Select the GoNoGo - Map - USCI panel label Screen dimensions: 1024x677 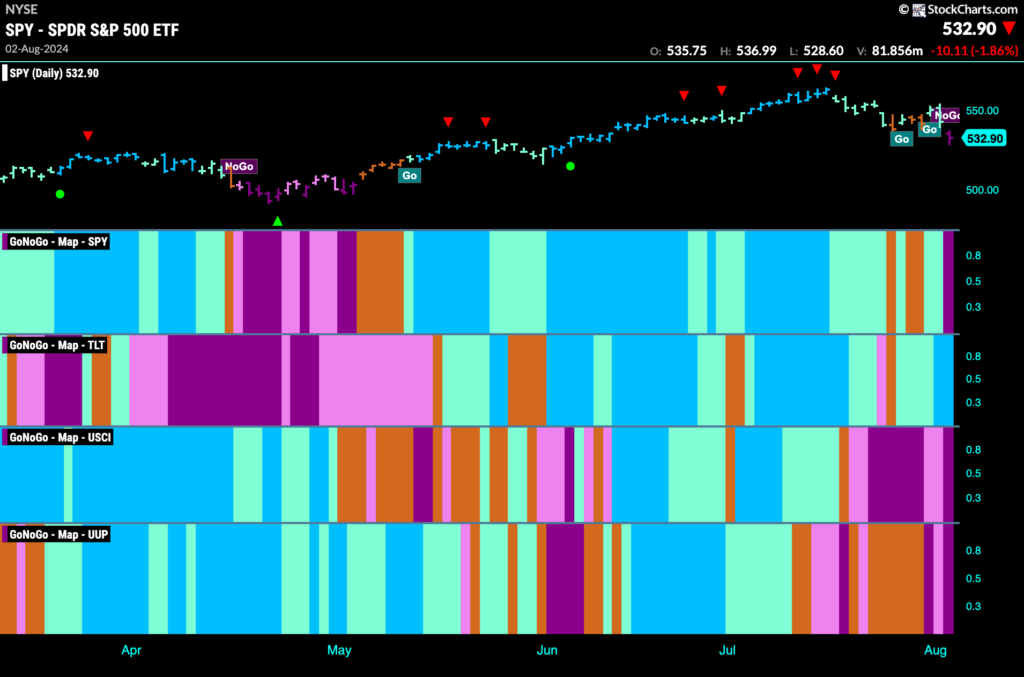point(59,437)
